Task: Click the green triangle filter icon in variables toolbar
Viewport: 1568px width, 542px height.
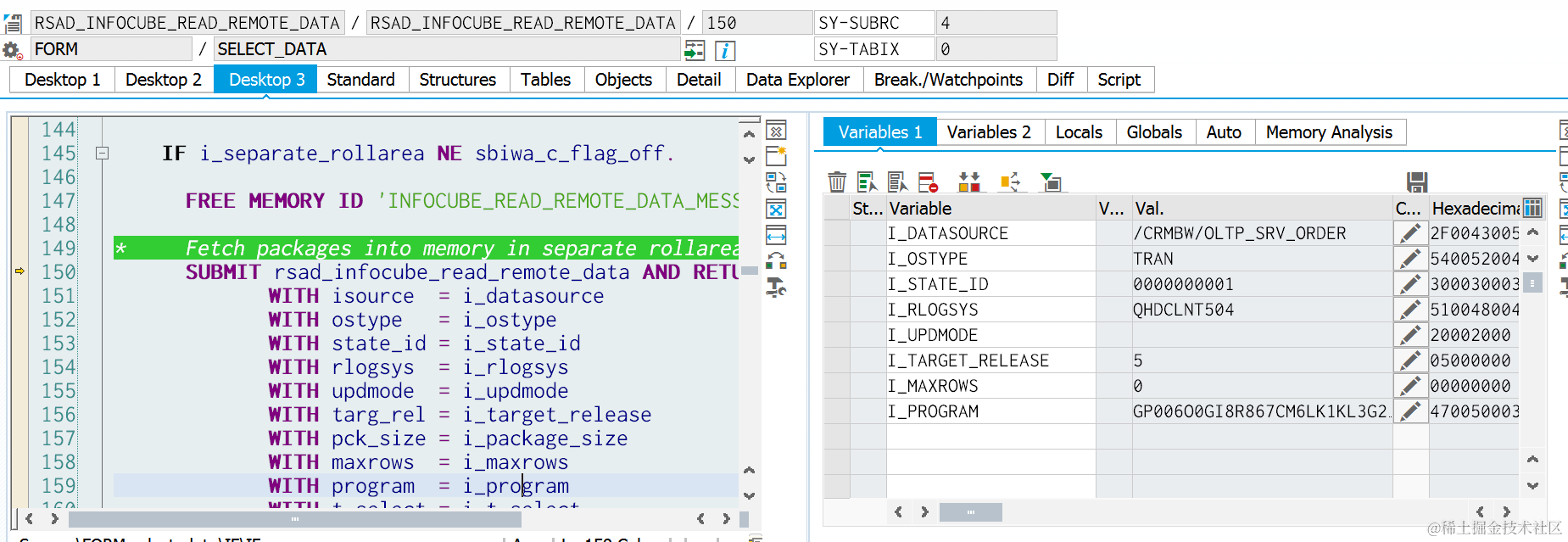Action: (x=1052, y=182)
